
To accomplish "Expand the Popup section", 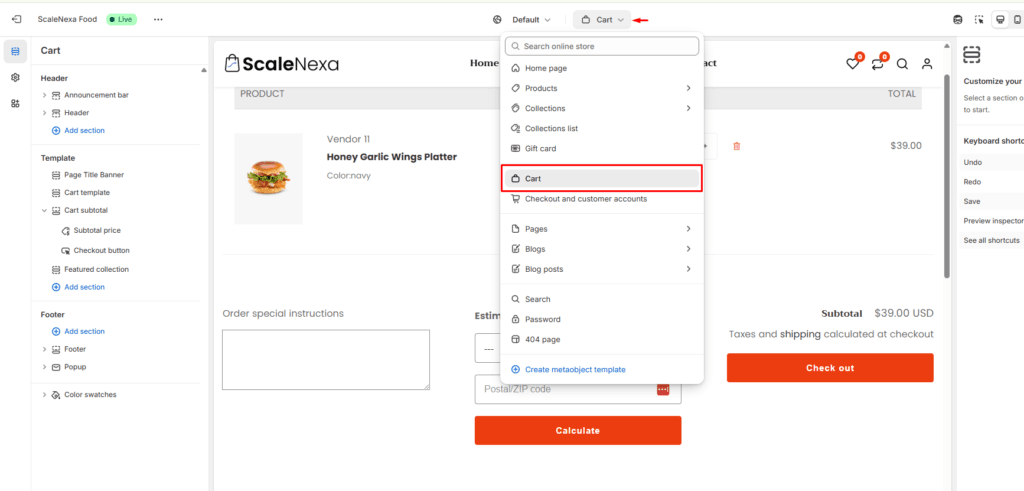I will 44,367.
